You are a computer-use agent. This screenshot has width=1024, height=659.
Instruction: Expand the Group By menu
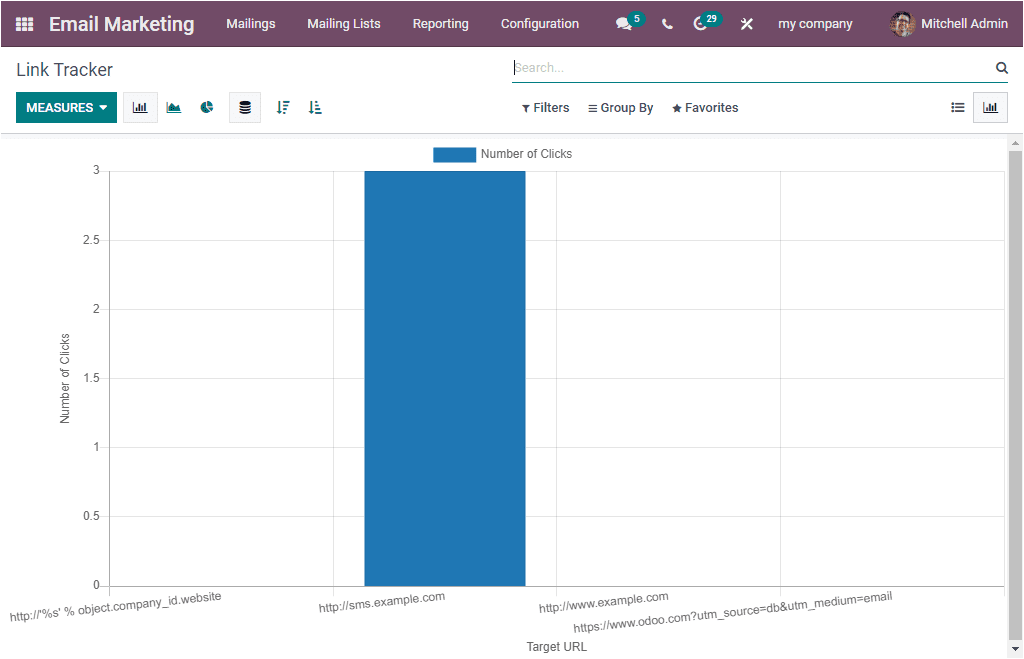(x=620, y=107)
